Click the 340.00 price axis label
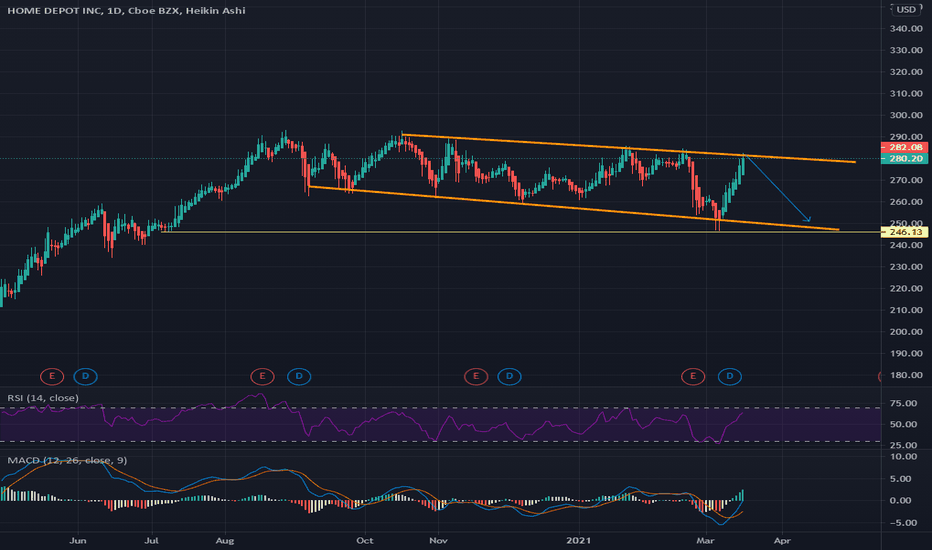The image size is (932, 550). click(906, 29)
